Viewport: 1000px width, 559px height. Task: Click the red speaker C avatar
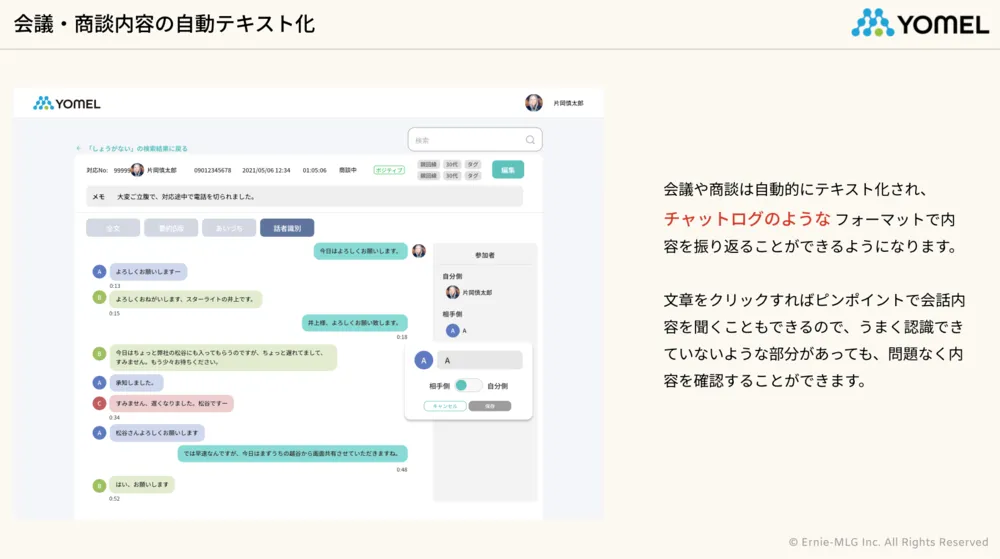click(99, 403)
